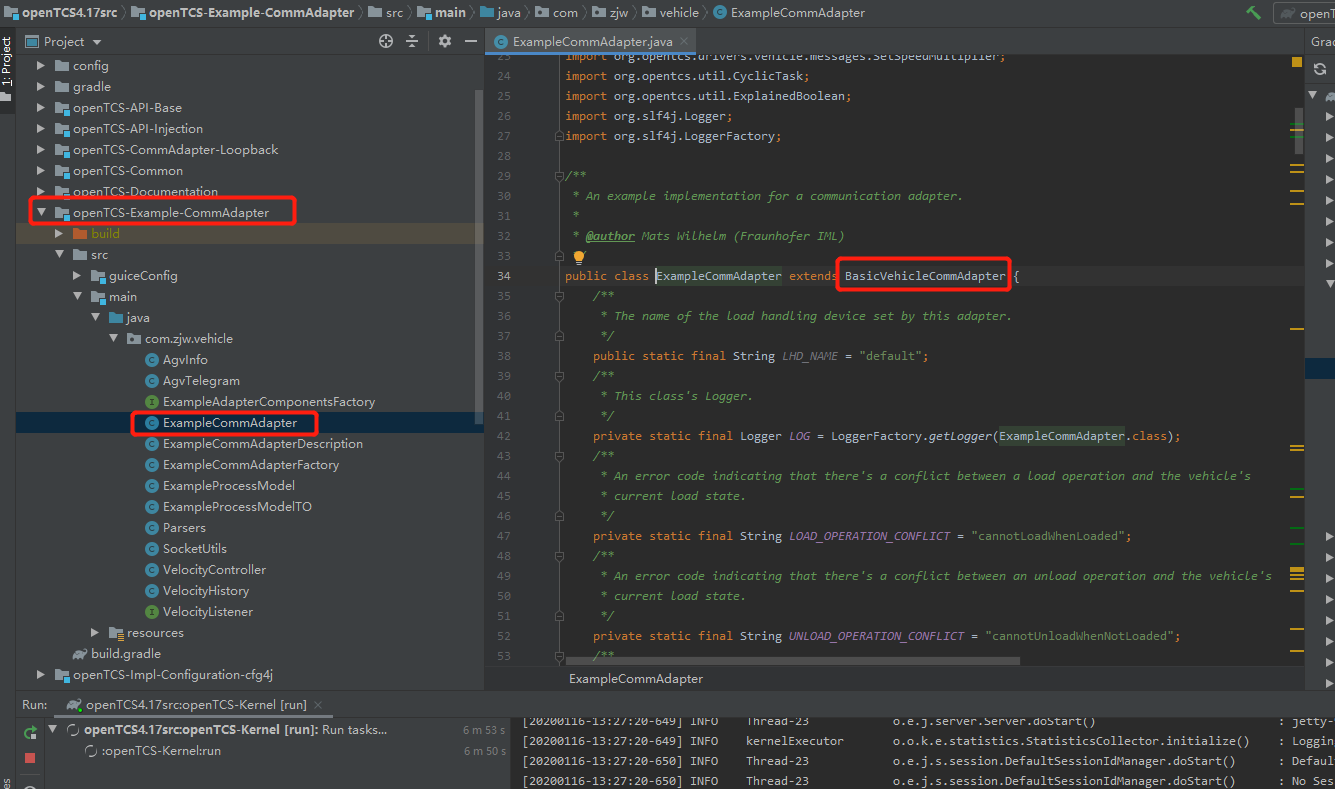Select :openTCS-Kernel:run task in Run tree

[160, 750]
